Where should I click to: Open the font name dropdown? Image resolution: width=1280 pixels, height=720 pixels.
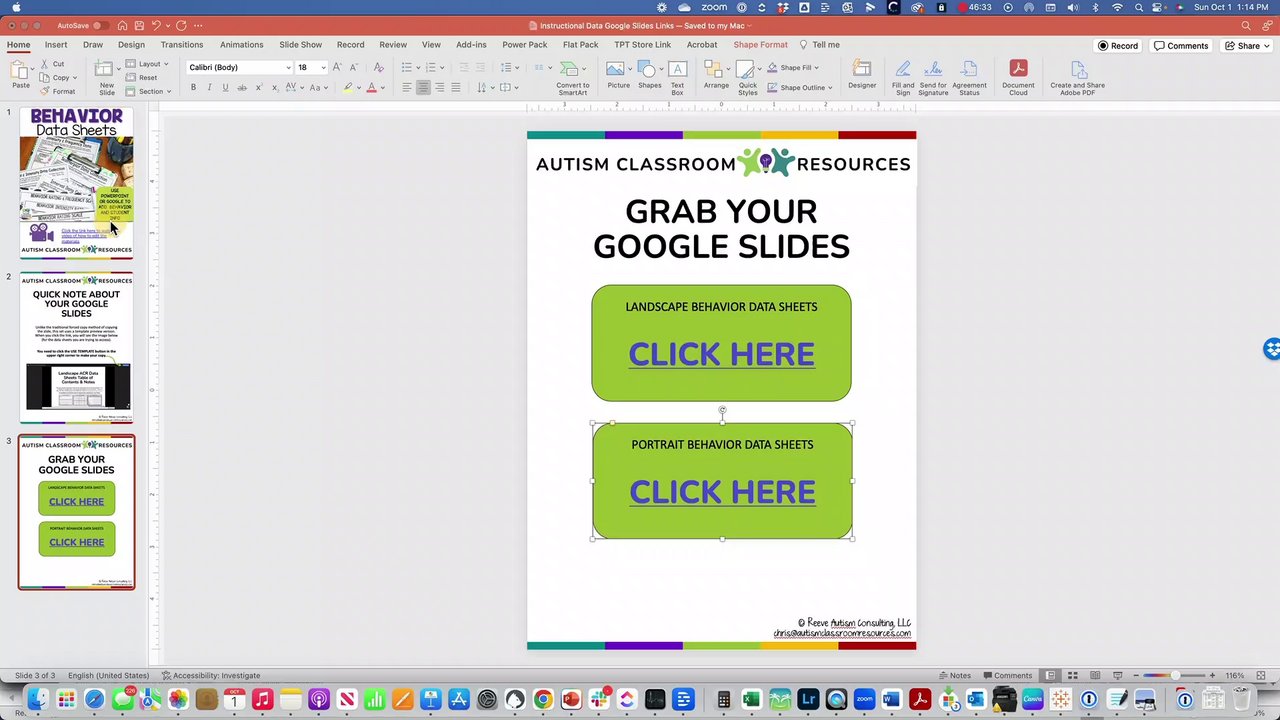pos(288,68)
